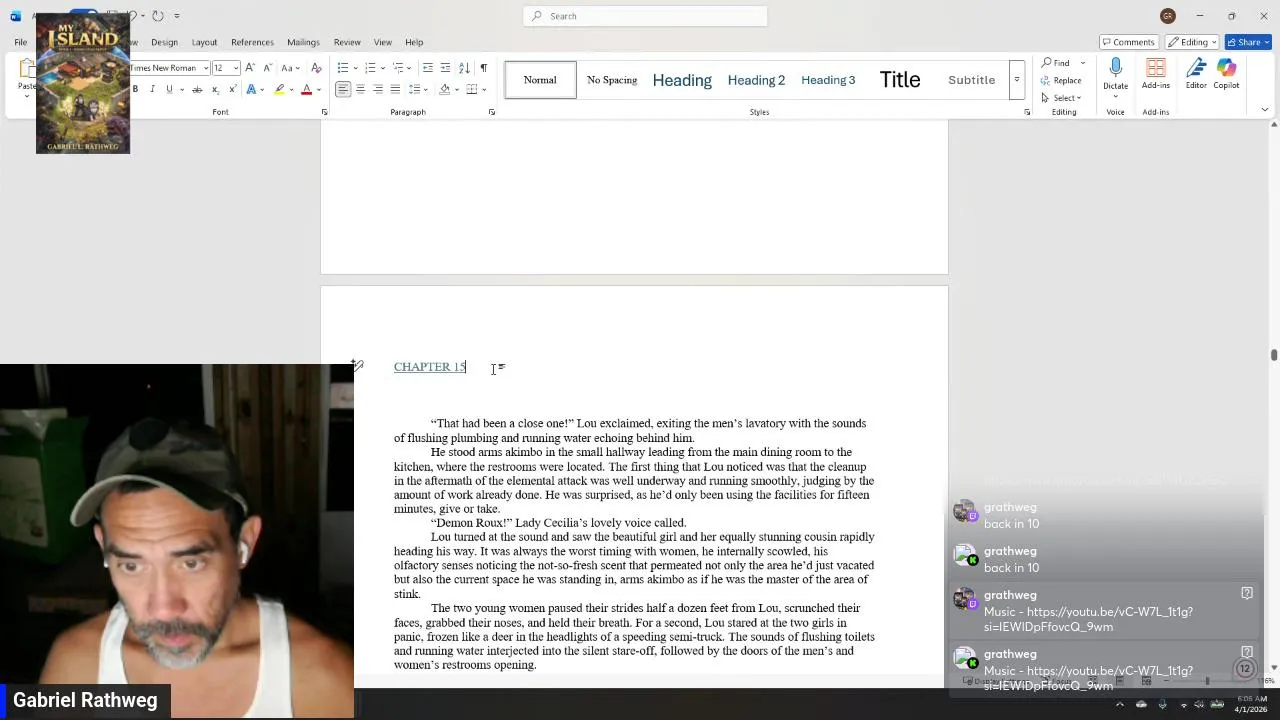Click Replace in Editing group
The height and width of the screenshot is (720, 1280).
1061,80
